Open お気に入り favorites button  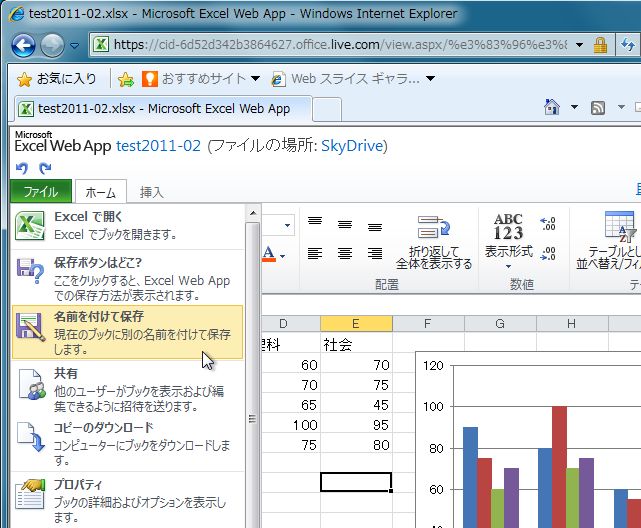(57, 79)
